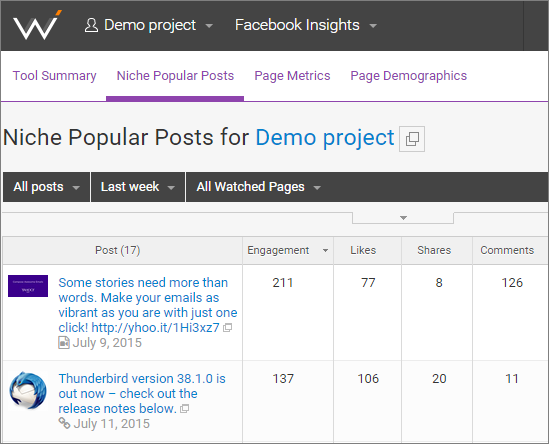Open the purple Yahoo post thumbnail

(28, 286)
